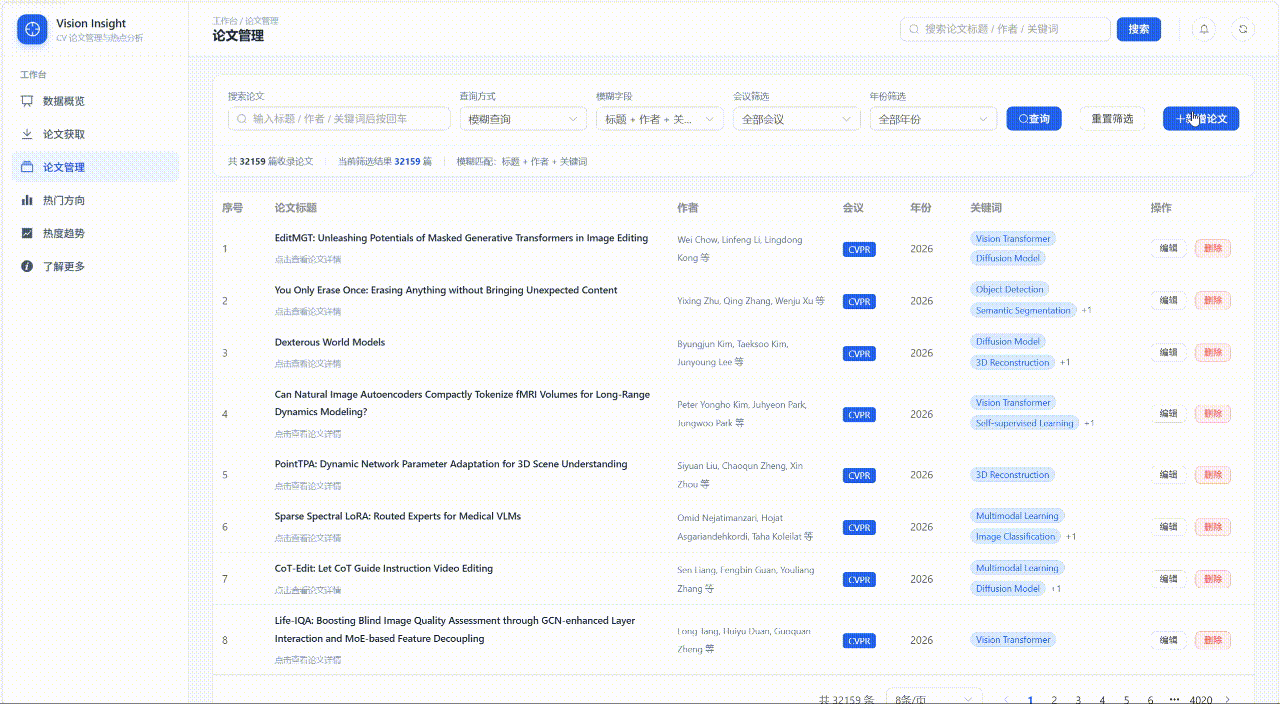
Task: Click the 工作台 breadcrumb link
Action: [x=226, y=20]
